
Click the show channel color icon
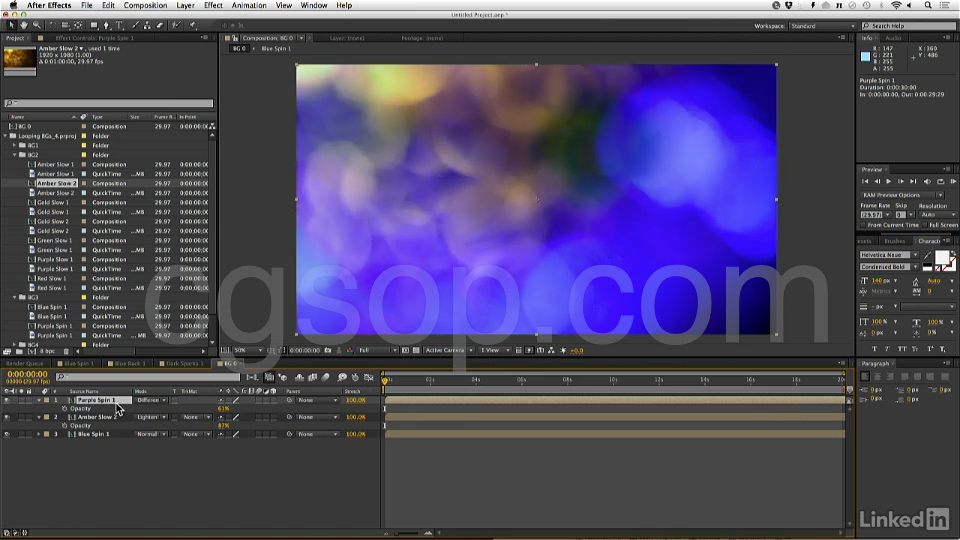coord(350,350)
